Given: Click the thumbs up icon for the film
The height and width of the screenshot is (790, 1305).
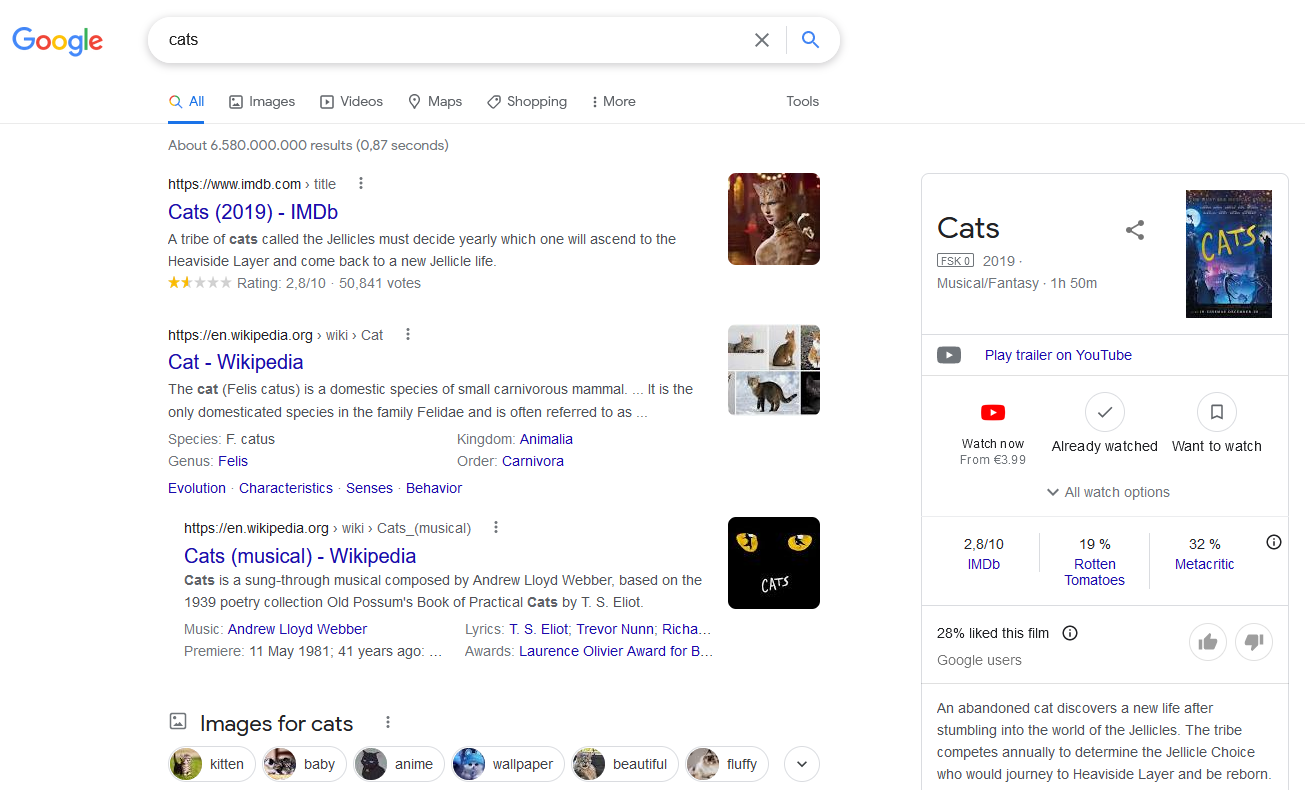Looking at the screenshot, I should click(1207, 642).
